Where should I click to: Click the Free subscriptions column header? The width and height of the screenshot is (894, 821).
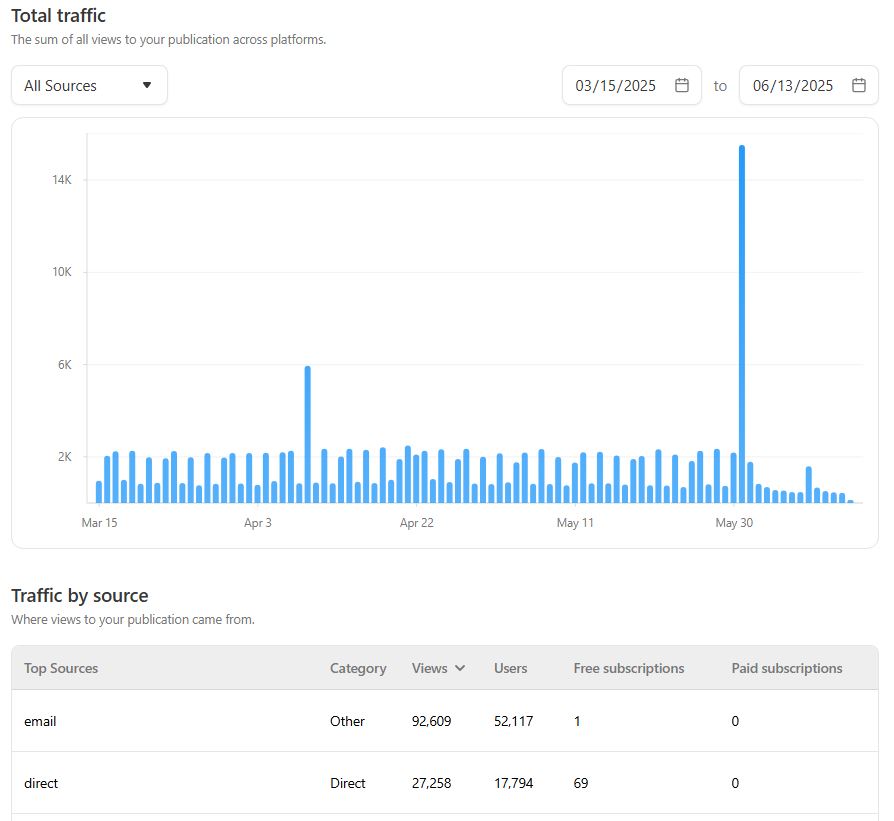coord(629,669)
